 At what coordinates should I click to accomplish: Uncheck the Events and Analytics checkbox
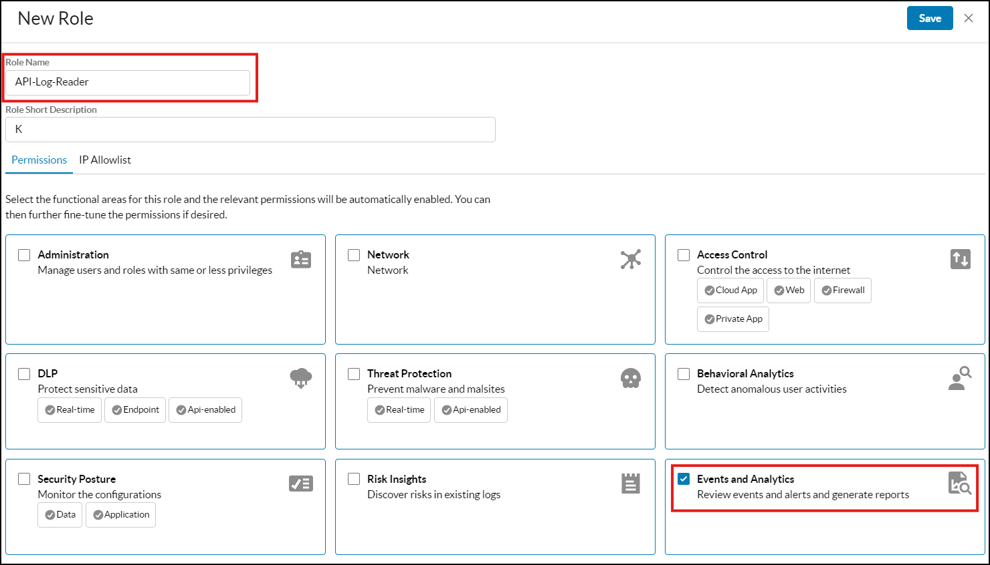(x=684, y=479)
